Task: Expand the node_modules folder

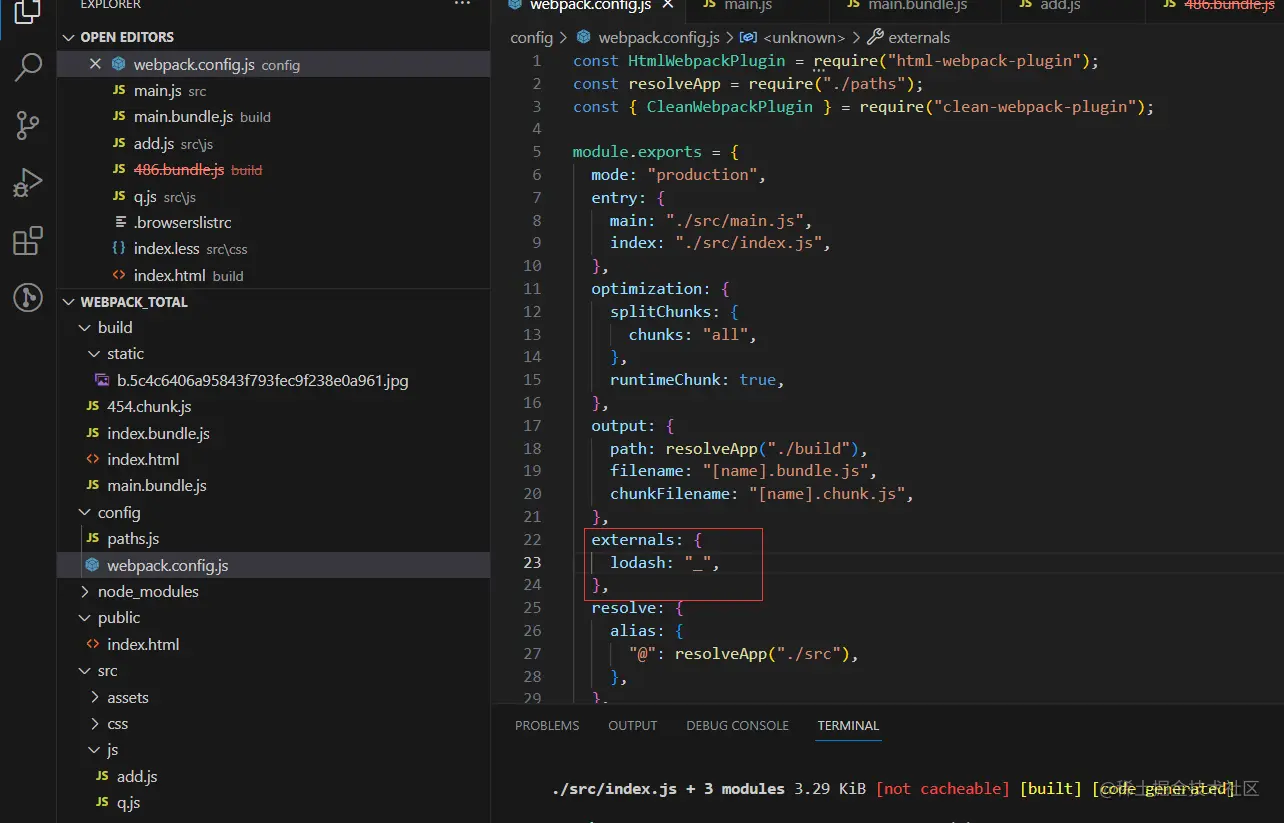Action: coord(85,591)
